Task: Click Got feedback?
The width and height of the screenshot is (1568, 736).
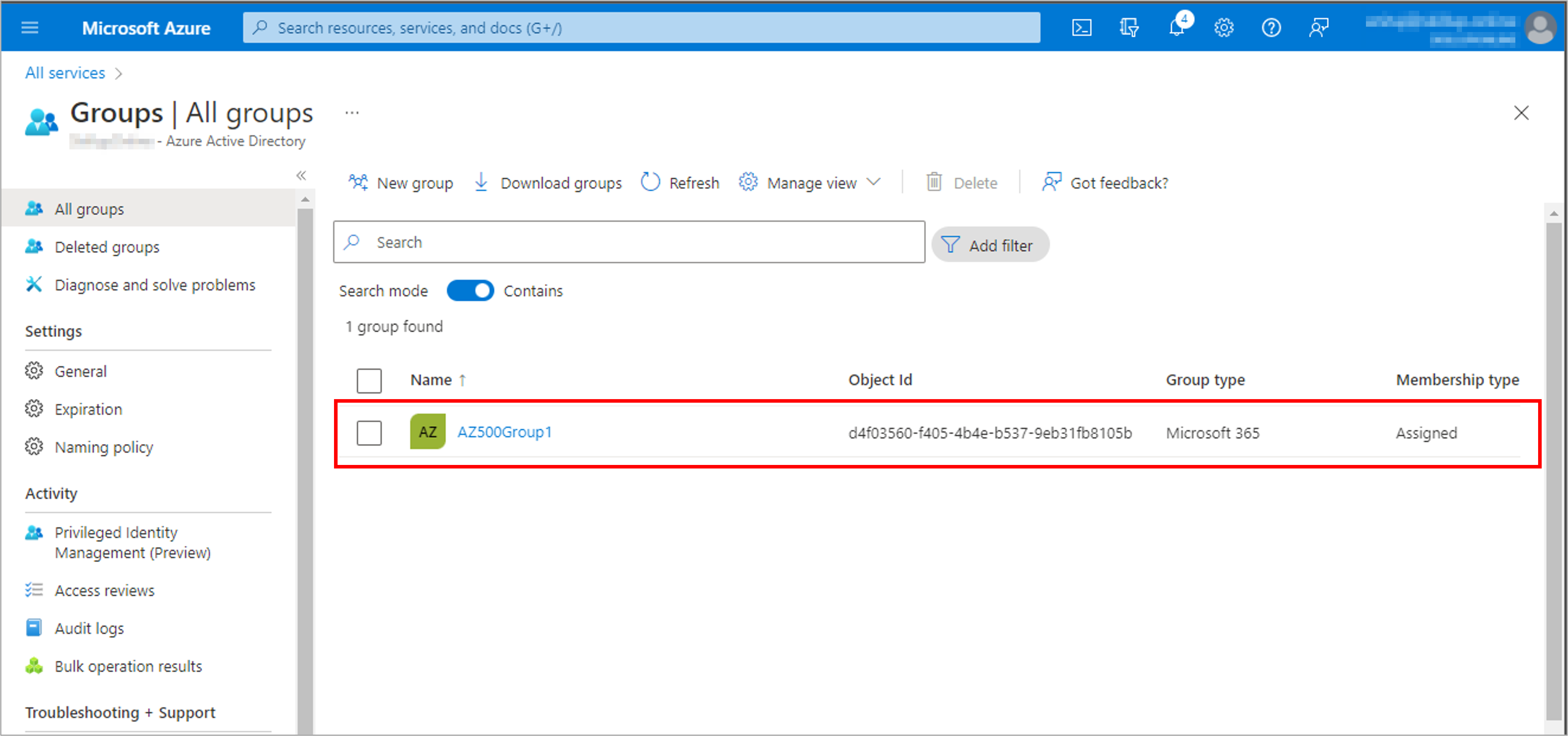Action: (x=1106, y=182)
